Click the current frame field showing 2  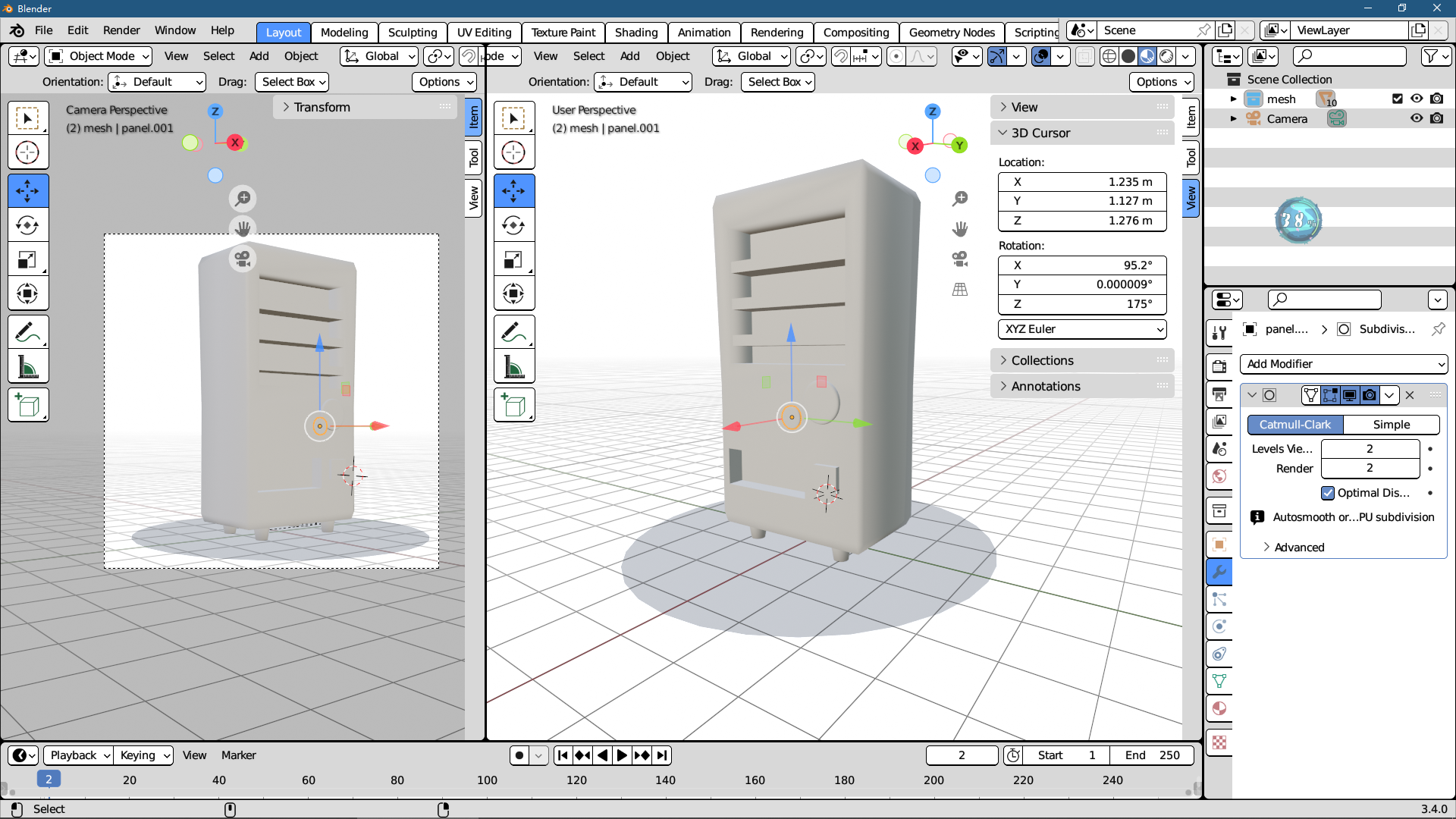click(x=962, y=755)
